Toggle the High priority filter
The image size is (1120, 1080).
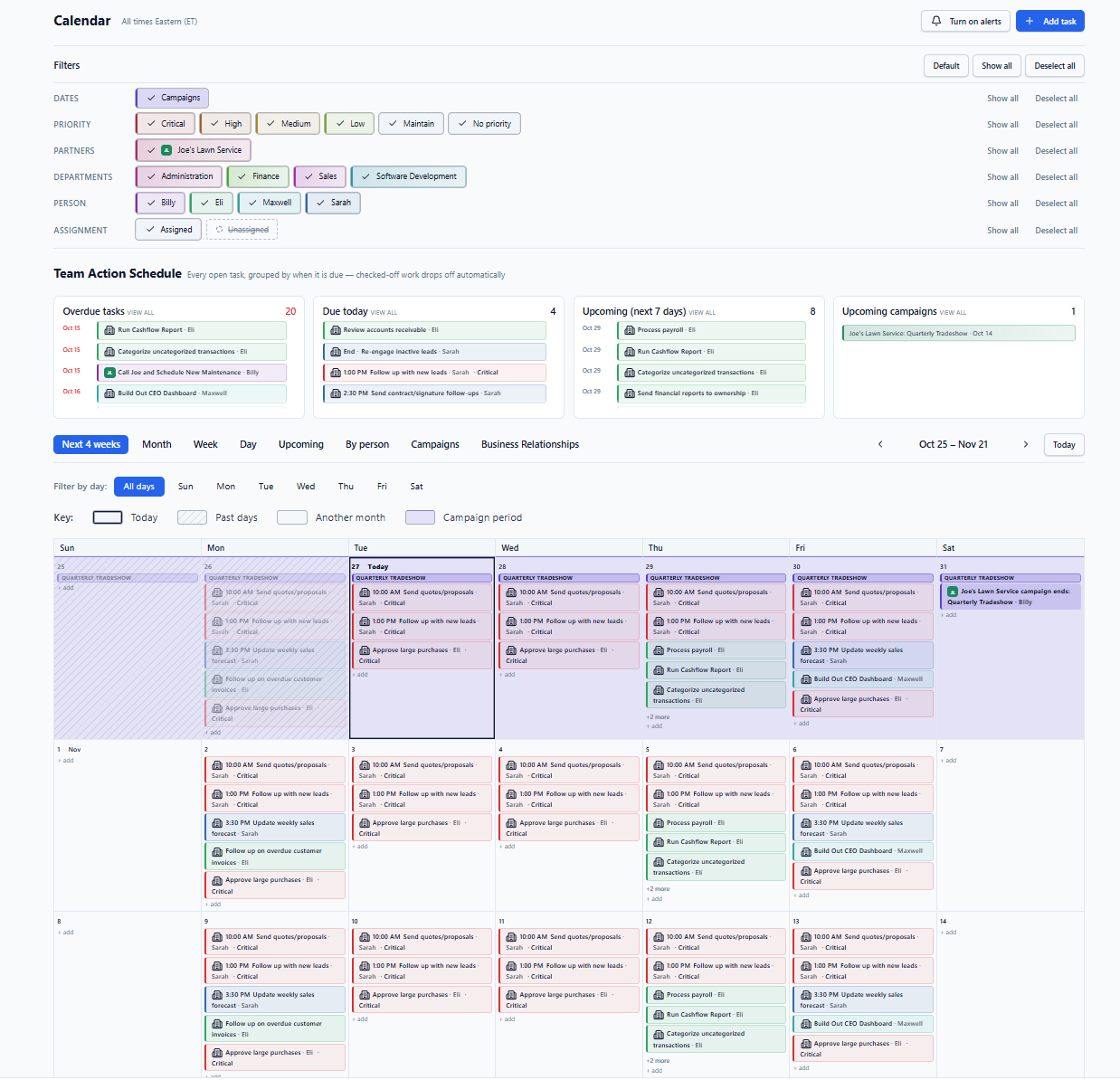(x=225, y=124)
